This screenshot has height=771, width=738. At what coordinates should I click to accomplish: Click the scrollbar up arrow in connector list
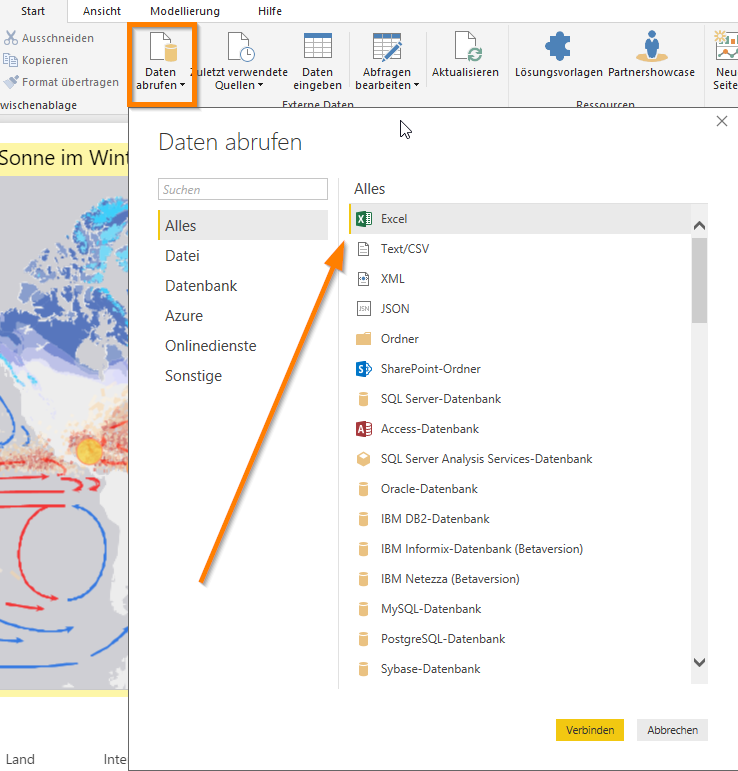[699, 226]
